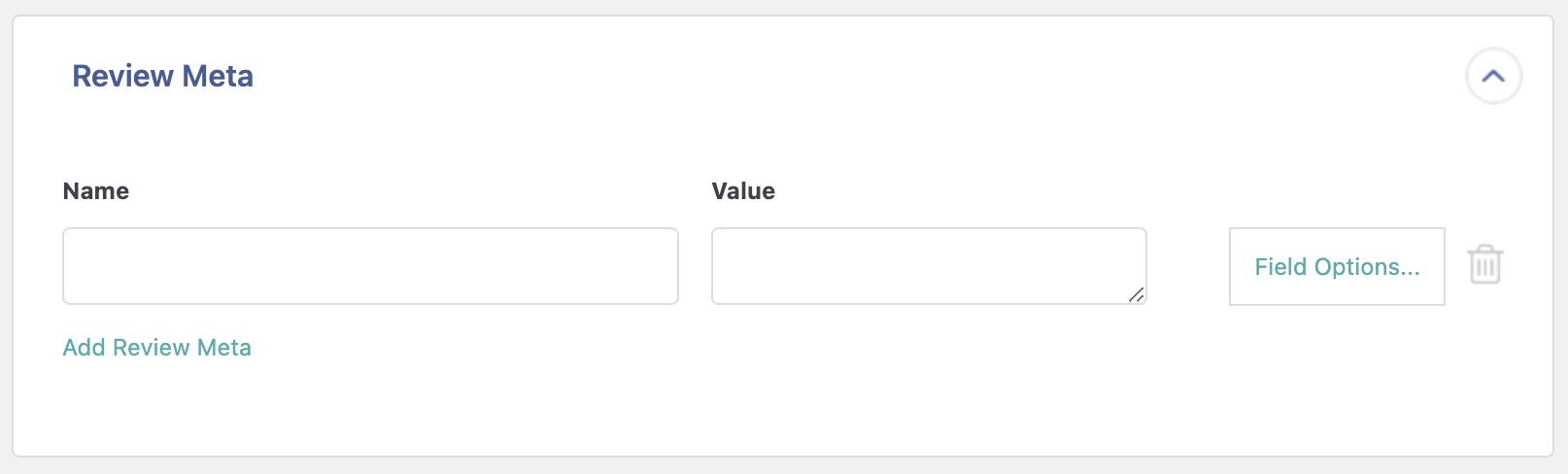Screen dimensions: 1568x474
Task: Place cursor in the empty Name box
Action: pos(370,266)
